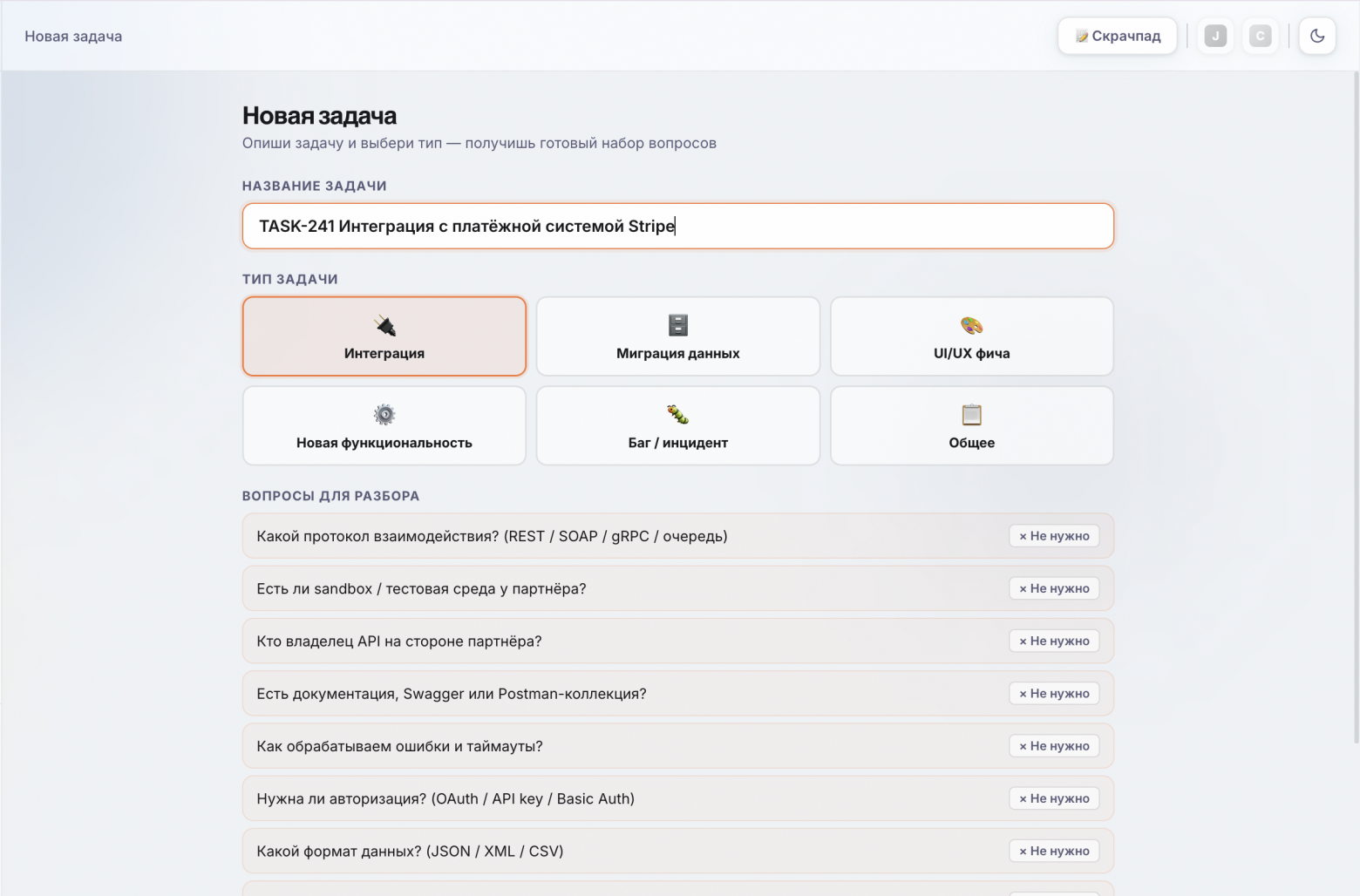
Task: Click question 'Кто владелец API на стороне партнёра?'
Action: [x=677, y=641]
